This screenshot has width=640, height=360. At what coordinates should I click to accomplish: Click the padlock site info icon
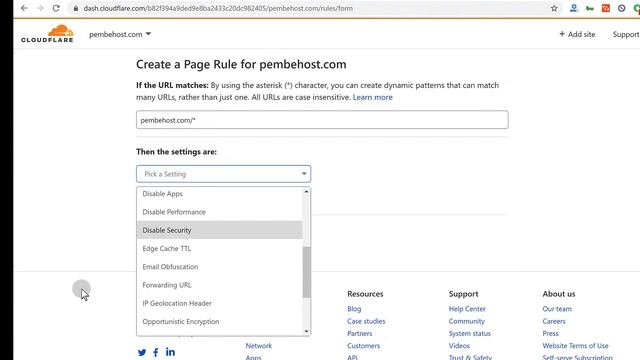(x=76, y=8)
